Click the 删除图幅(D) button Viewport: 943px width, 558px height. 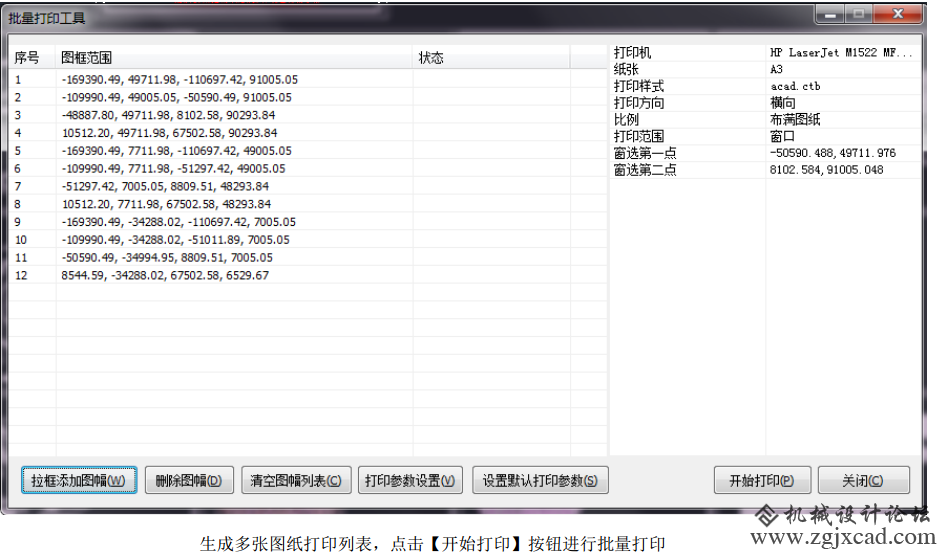click(189, 480)
